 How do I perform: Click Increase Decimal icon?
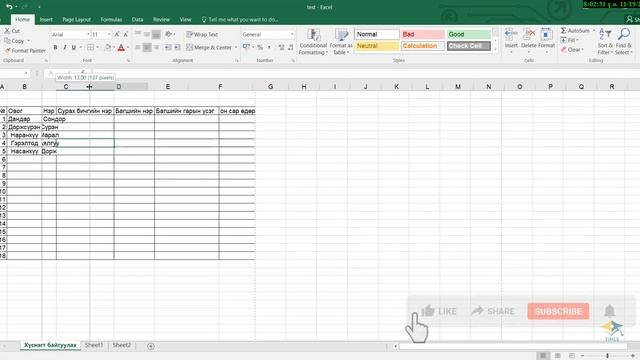tap(281, 47)
